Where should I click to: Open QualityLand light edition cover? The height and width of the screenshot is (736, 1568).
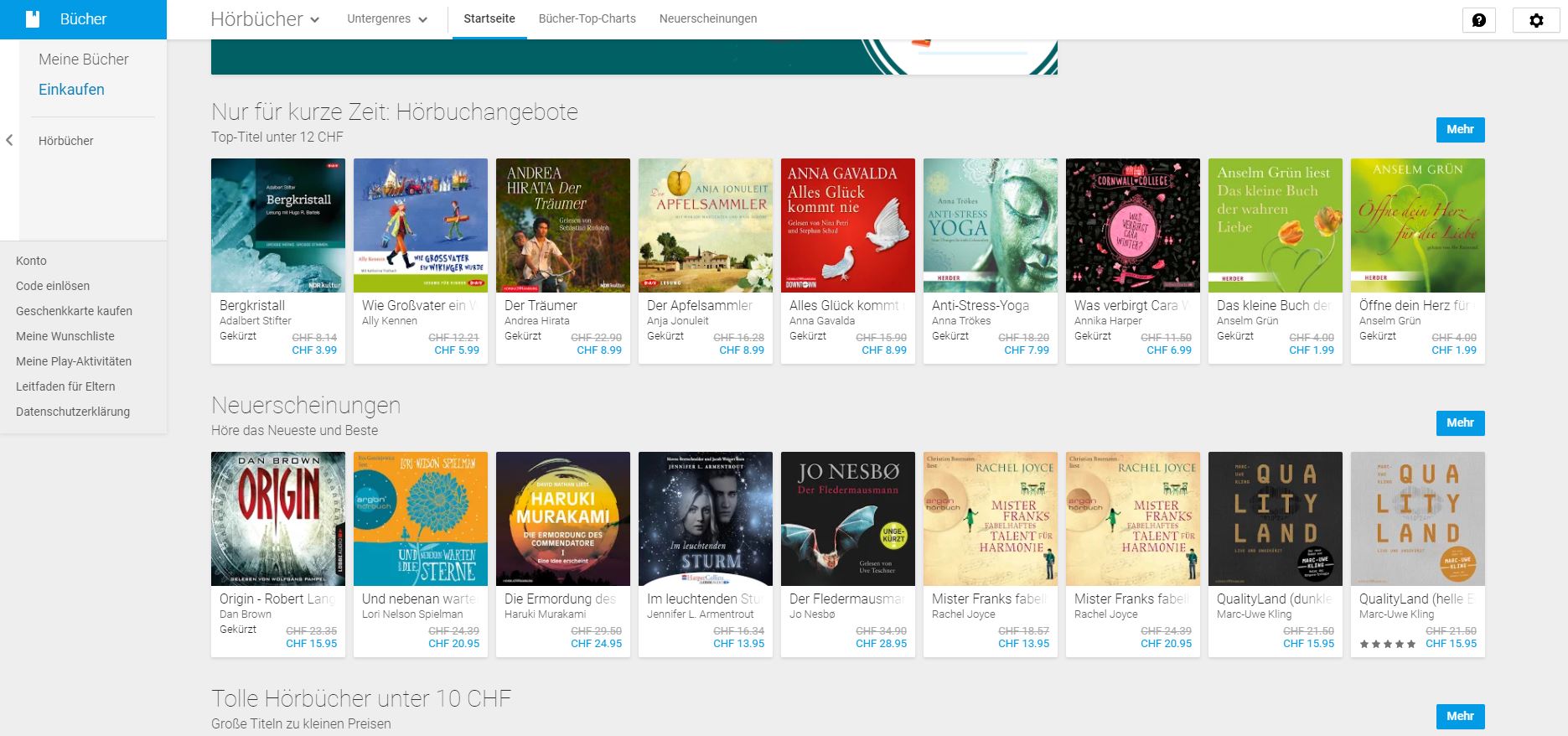(x=1418, y=519)
